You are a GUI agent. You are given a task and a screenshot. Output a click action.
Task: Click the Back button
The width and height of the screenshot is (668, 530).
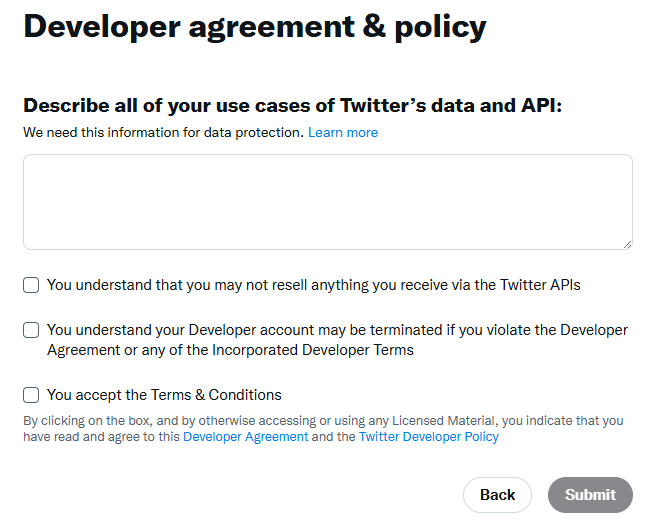[497, 495]
